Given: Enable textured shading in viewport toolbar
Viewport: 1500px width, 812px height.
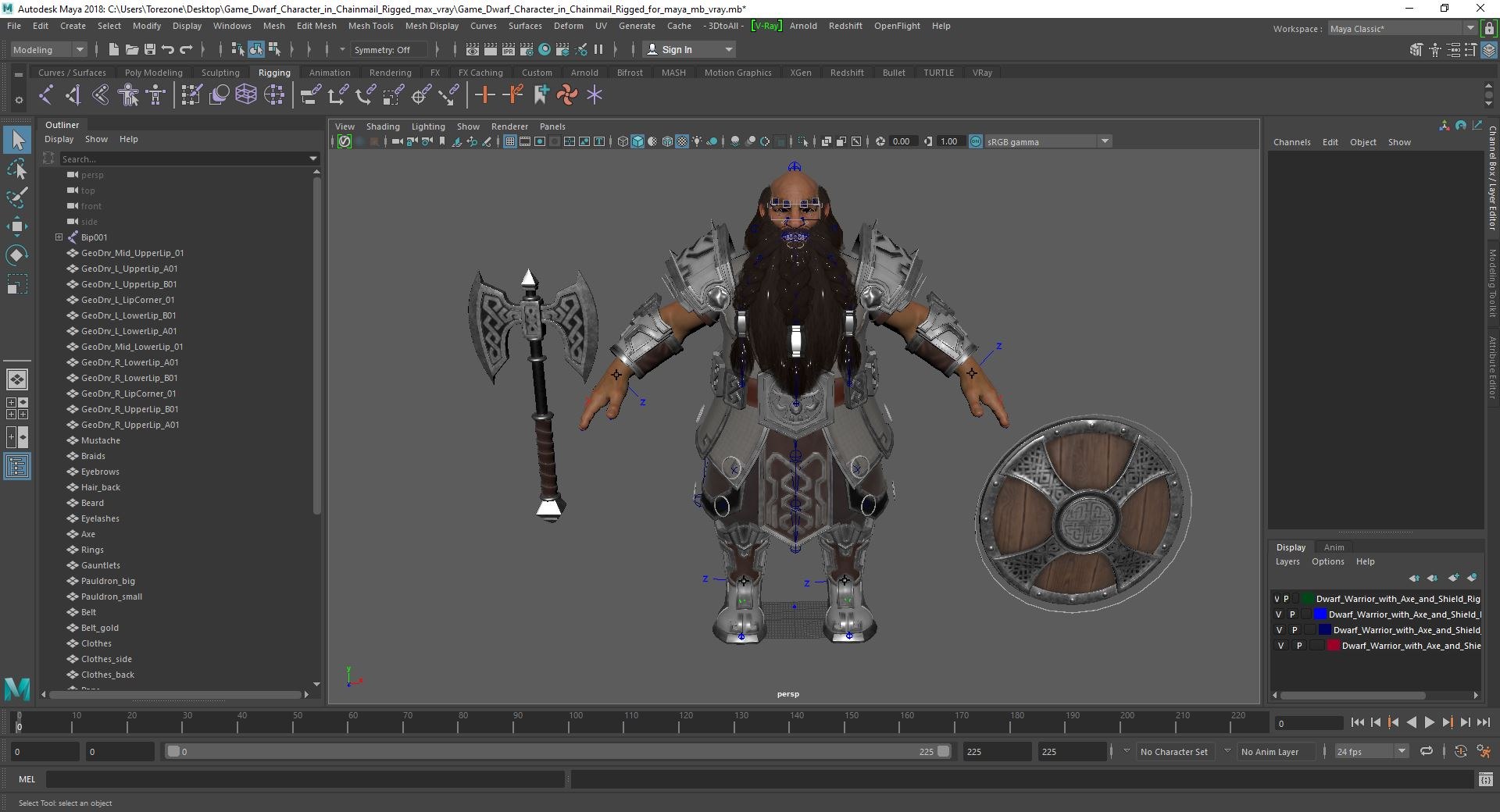Looking at the screenshot, I should 682,141.
